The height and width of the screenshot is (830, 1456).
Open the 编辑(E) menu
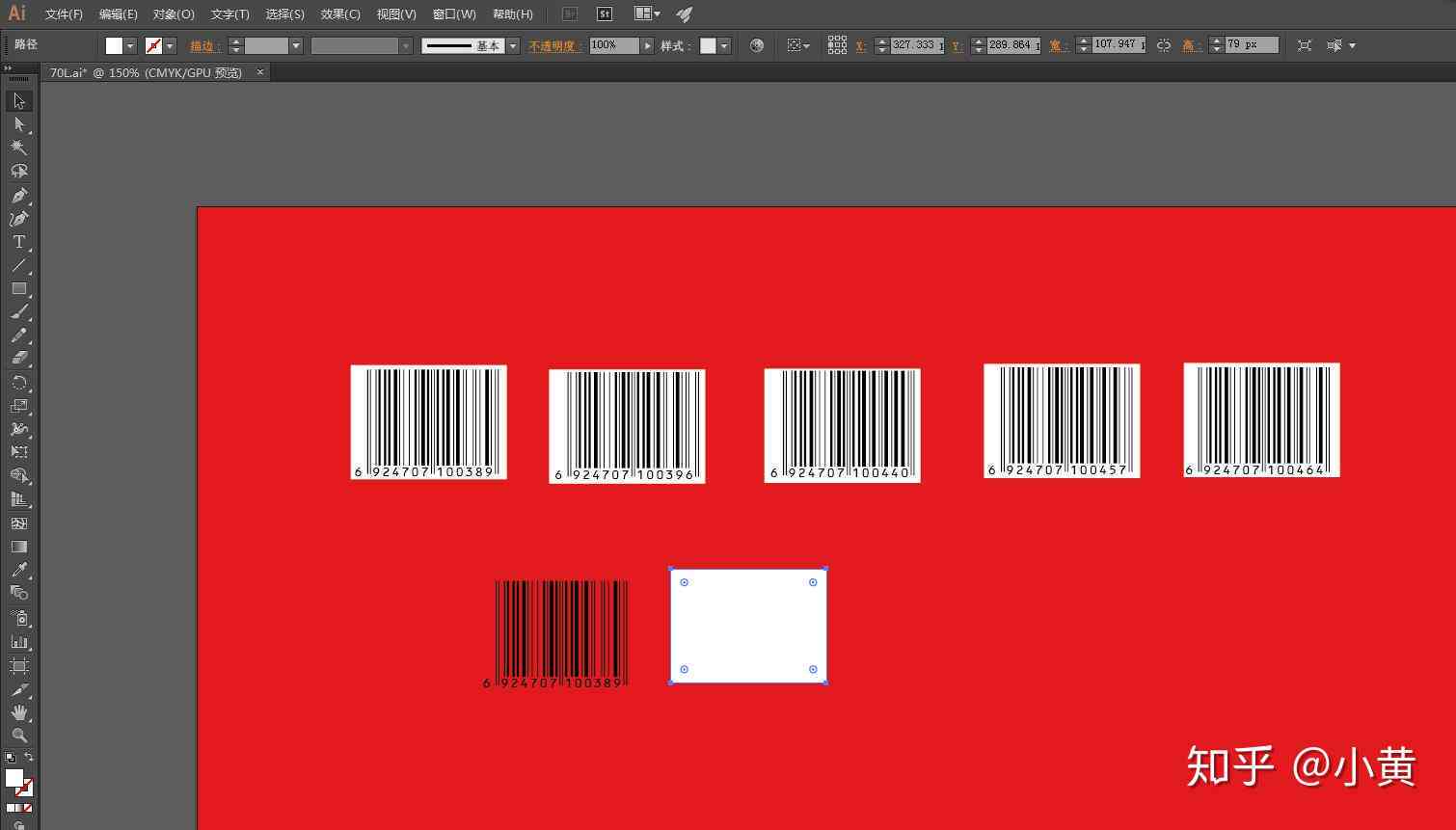(118, 14)
